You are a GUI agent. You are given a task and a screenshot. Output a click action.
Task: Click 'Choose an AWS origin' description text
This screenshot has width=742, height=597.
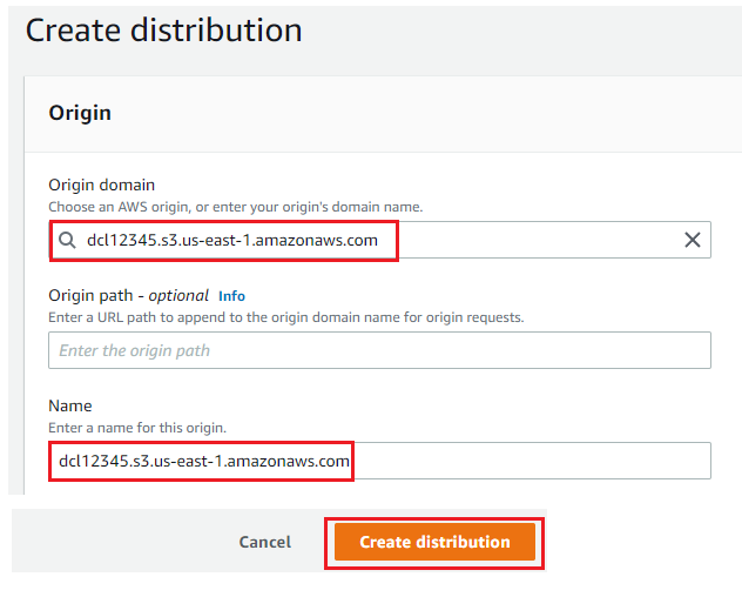tap(236, 207)
